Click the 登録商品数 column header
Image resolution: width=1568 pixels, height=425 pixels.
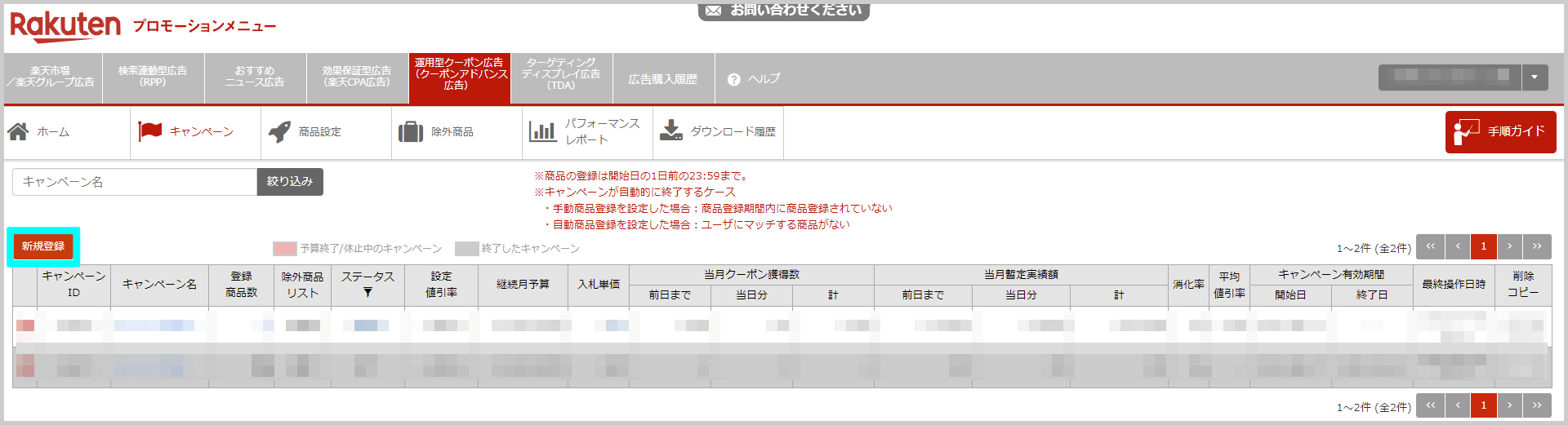coord(241,285)
